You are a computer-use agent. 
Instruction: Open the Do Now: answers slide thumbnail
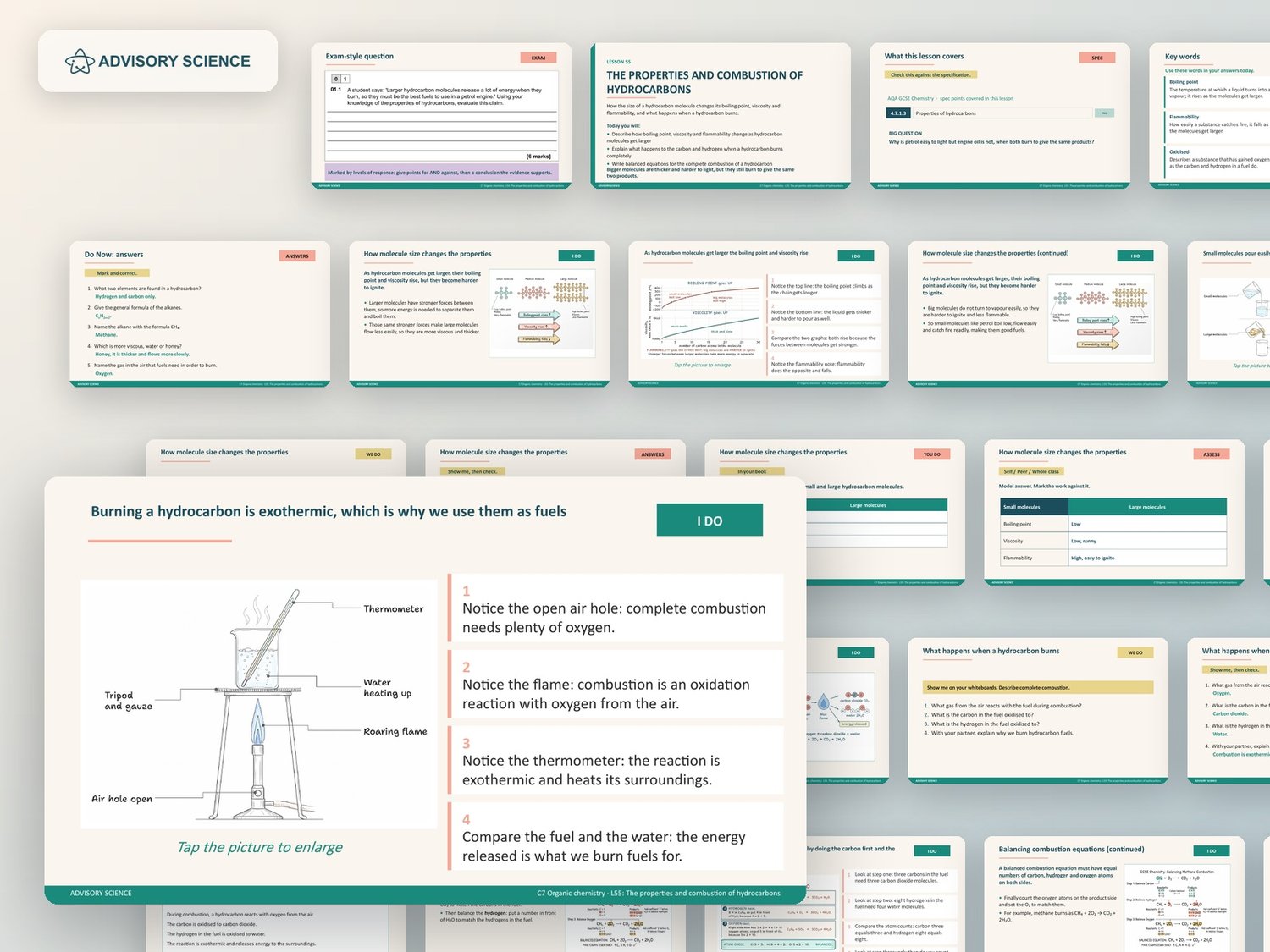pyautogui.click(x=200, y=315)
